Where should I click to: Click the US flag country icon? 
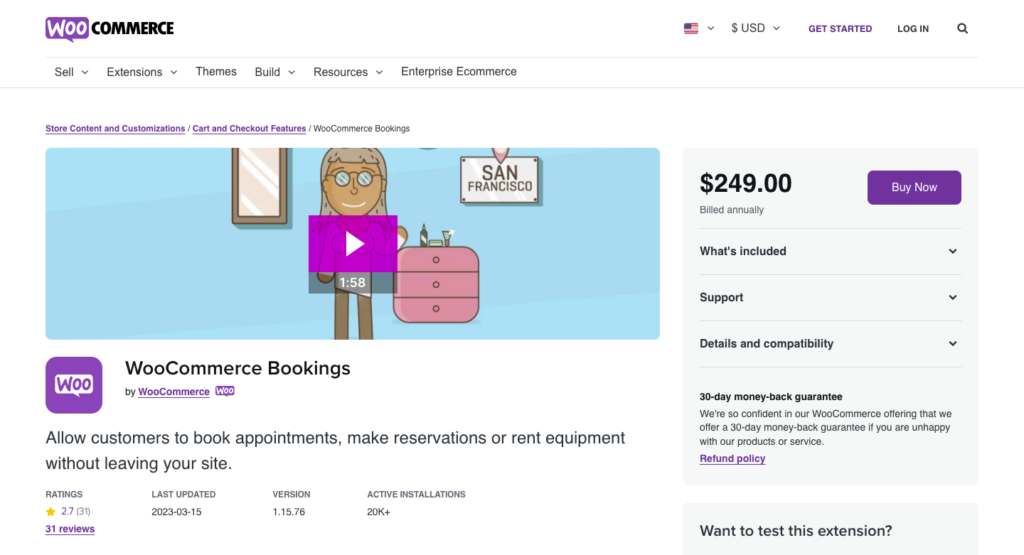pyautogui.click(x=691, y=28)
